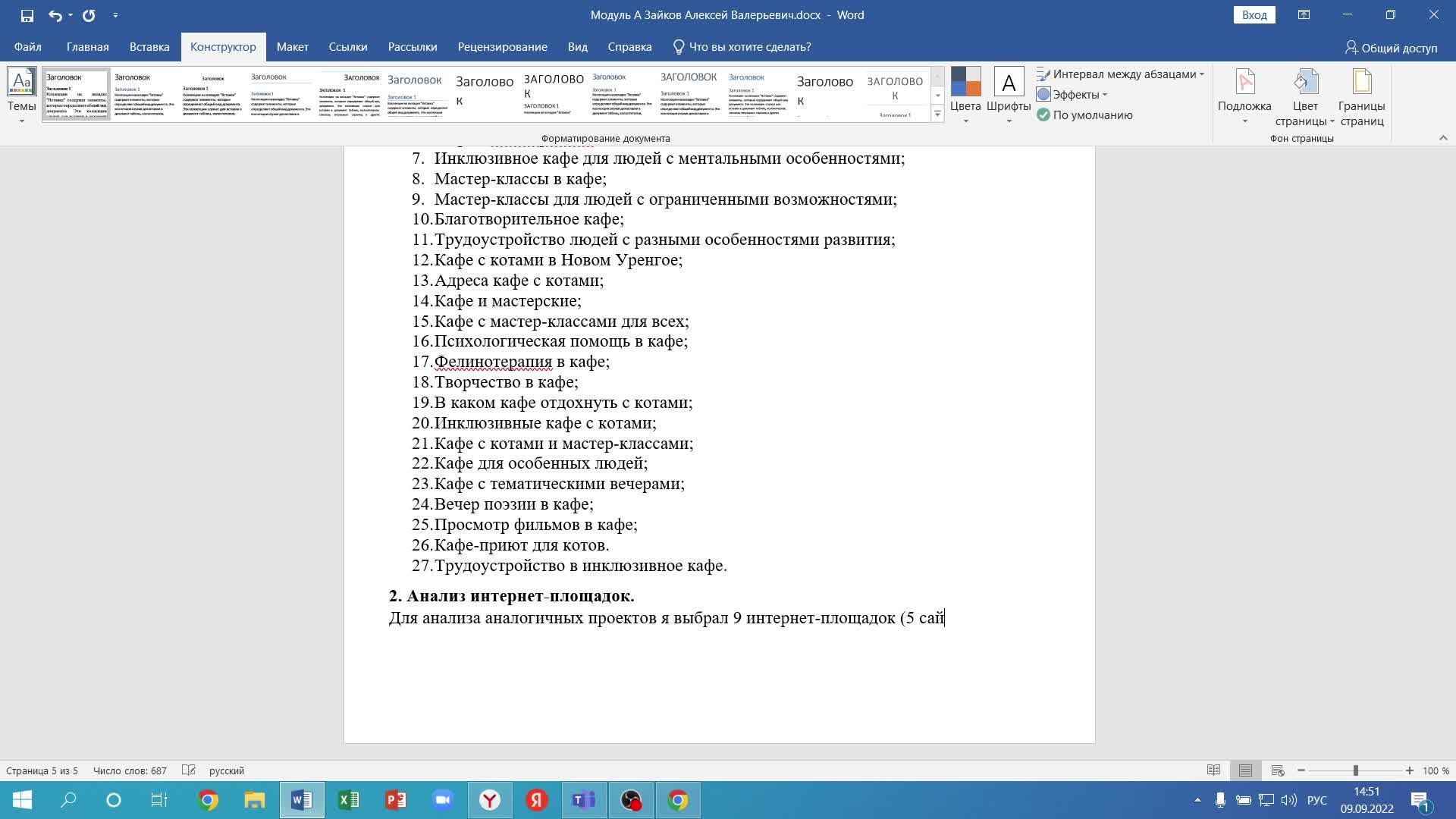Open word count via Число слов: 687
The height and width of the screenshot is (819, 1456).
click(129, 770)
